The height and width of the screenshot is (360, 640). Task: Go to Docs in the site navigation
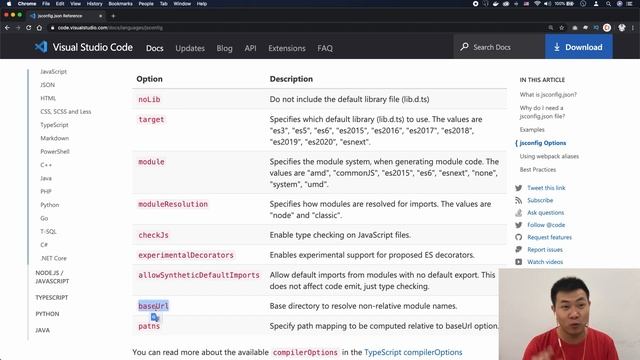[x=155, y=48]
